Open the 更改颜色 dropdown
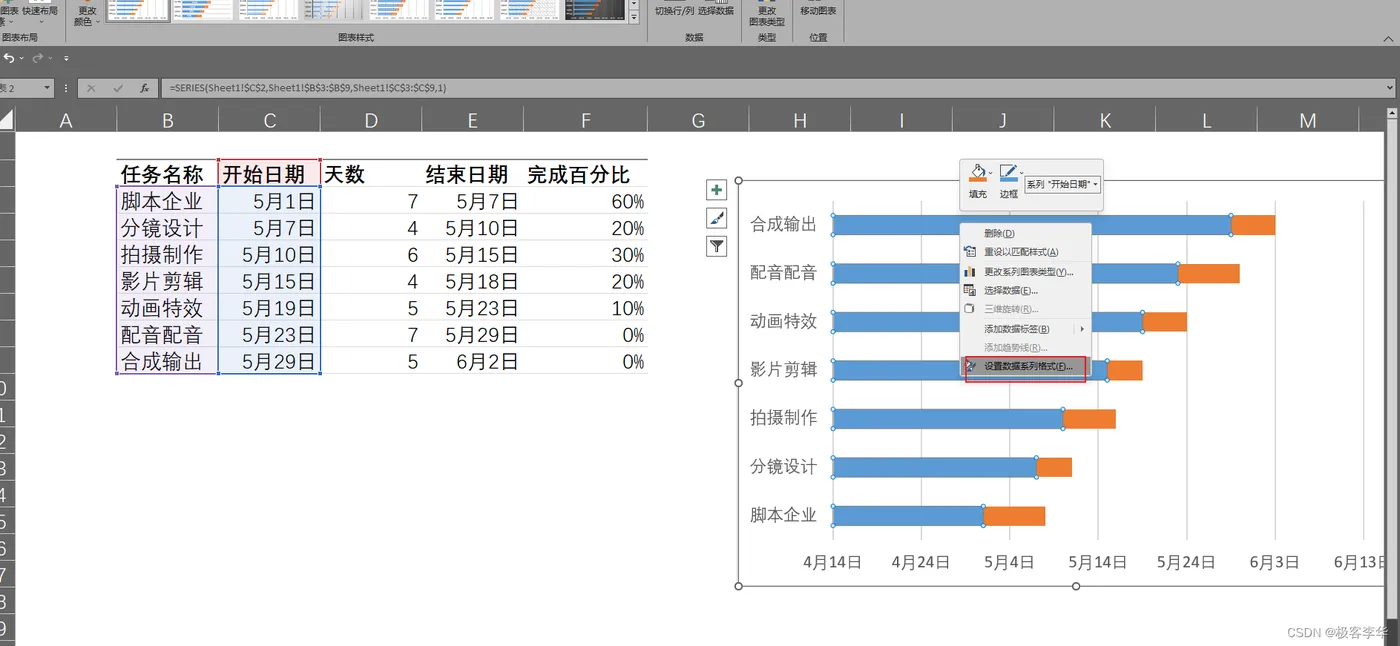 86,15
